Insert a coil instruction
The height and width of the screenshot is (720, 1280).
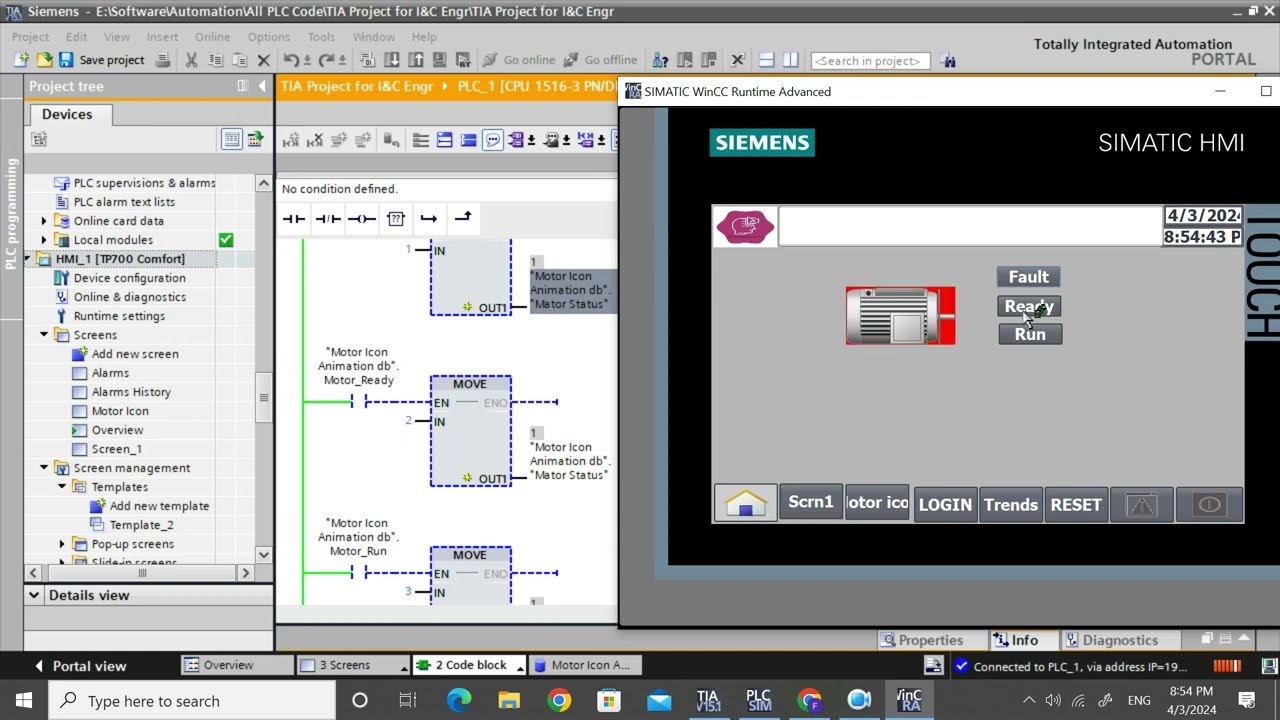[x=361, y=219]
